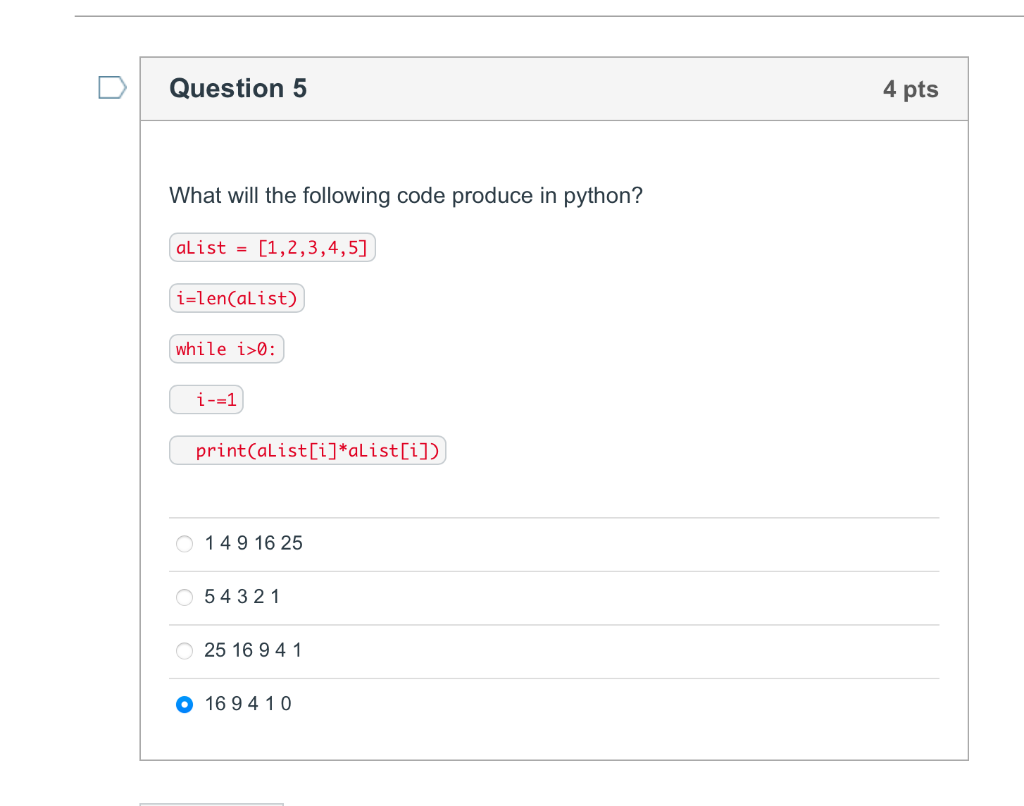Screen dimensions: 1024x806
Task: Click the partially visible button below the question
Action: coord(212,804)
